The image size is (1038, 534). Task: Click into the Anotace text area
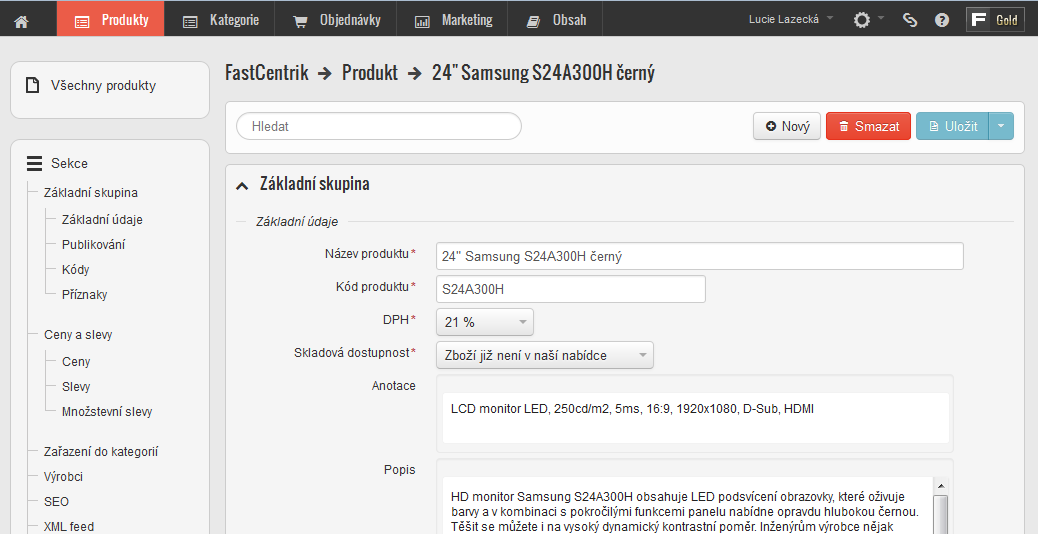695,418
